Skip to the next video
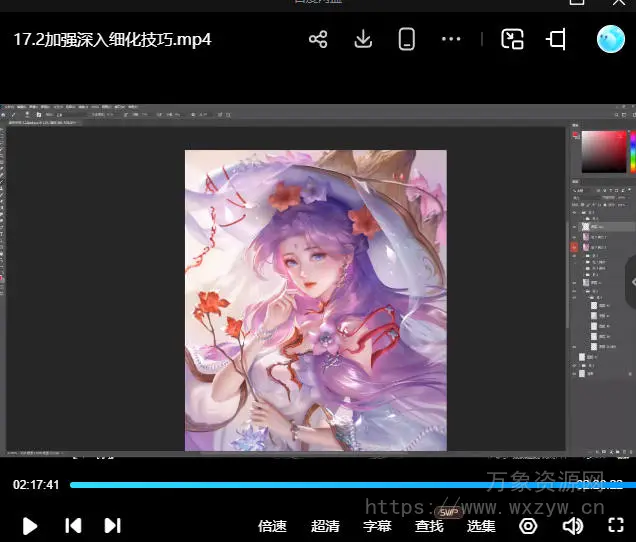The width and height of the screenshot is (636, 542). coord(113,525)
